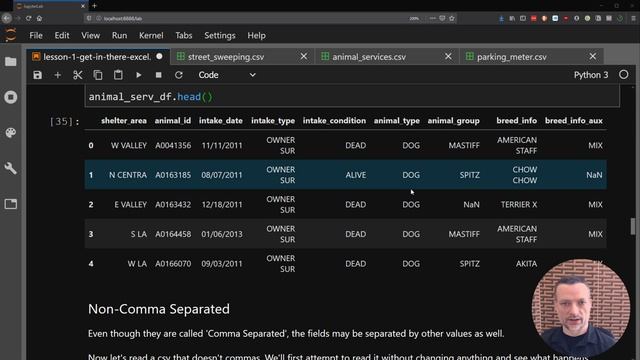This screenshot has height=360, width=640.
Task: Click the 'animal_id' column header
Action: tap(173, 120)
